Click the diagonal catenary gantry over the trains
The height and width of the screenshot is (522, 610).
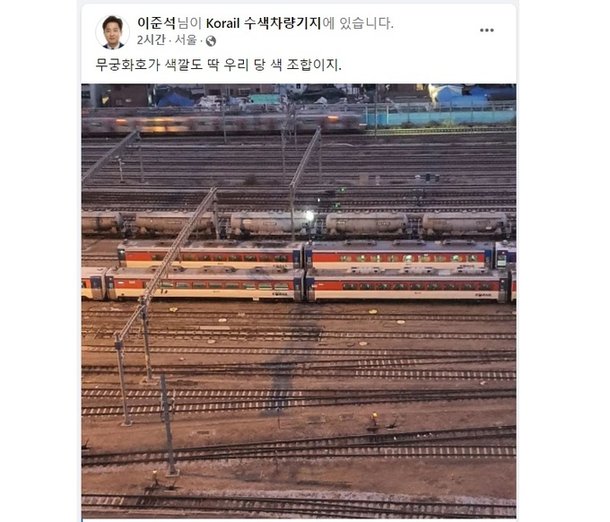click(167, 265)
